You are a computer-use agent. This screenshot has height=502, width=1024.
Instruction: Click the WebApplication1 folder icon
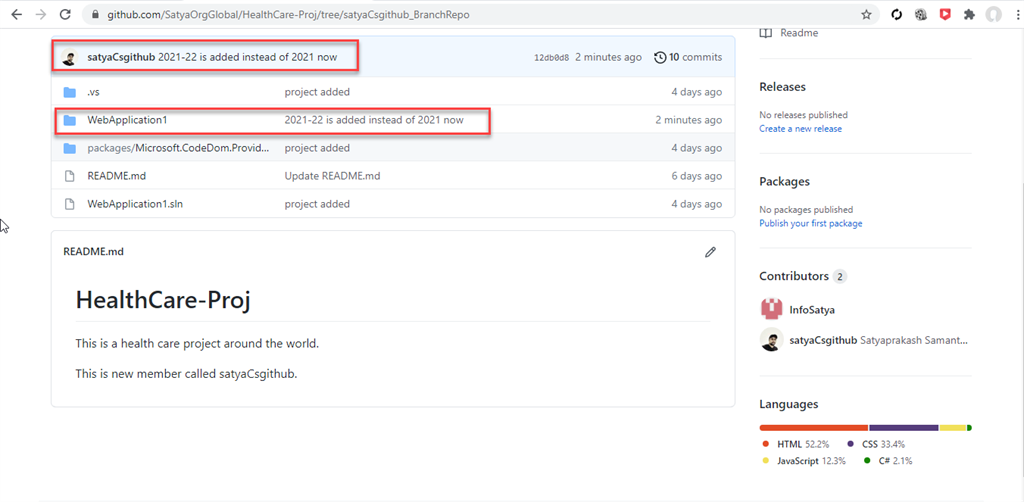69,120
